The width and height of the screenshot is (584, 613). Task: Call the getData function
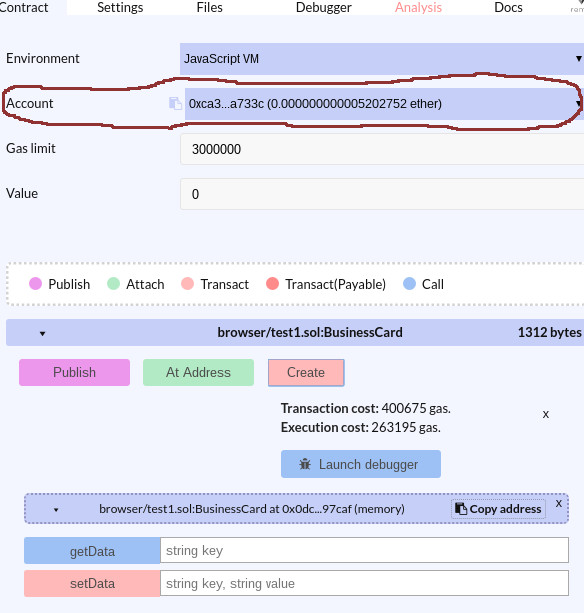pos(92,551)
